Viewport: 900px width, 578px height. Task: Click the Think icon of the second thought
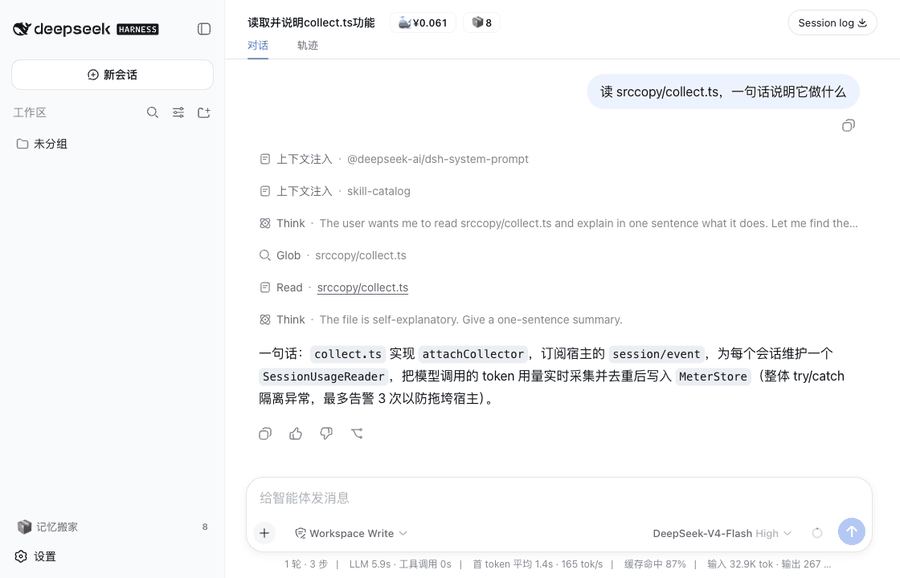pyautogui.click(x=265, y=320)
